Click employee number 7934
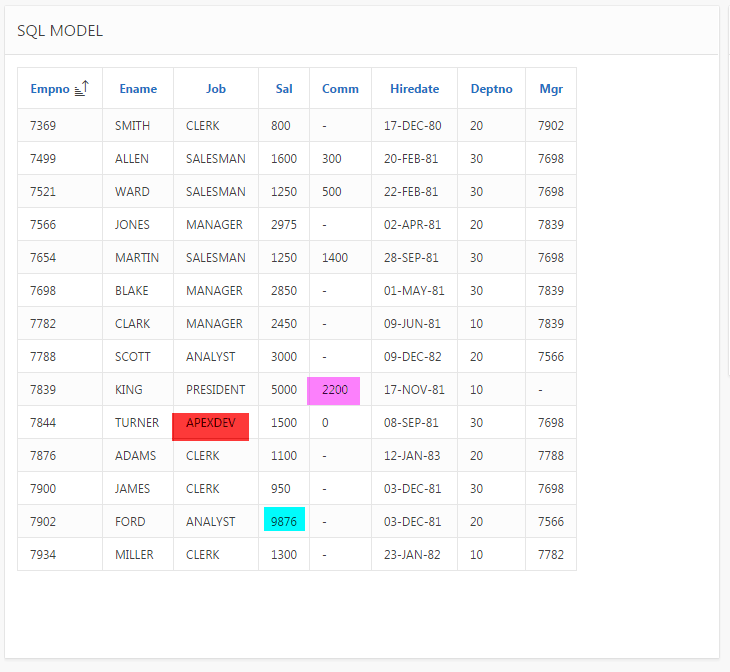 [43, 555]
